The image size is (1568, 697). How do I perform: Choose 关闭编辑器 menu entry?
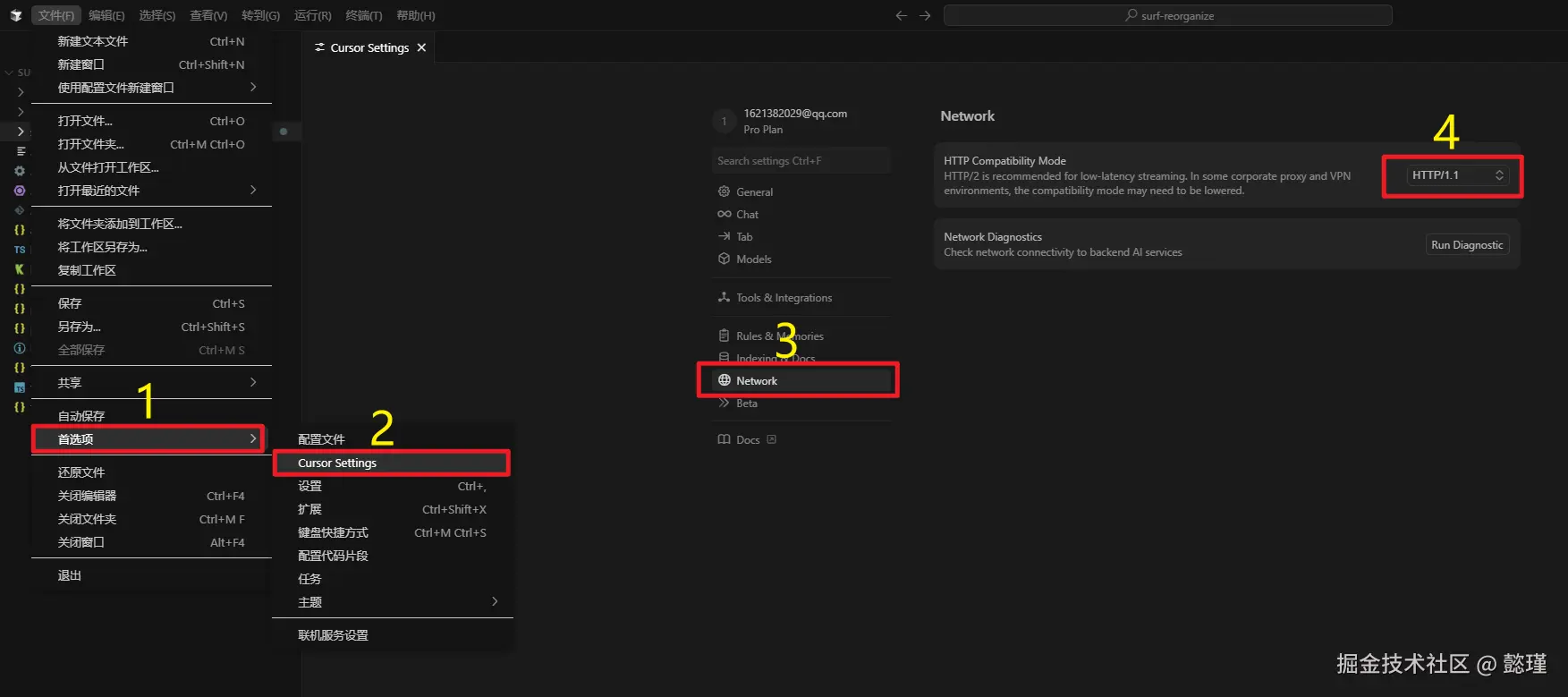coord(151,496)
